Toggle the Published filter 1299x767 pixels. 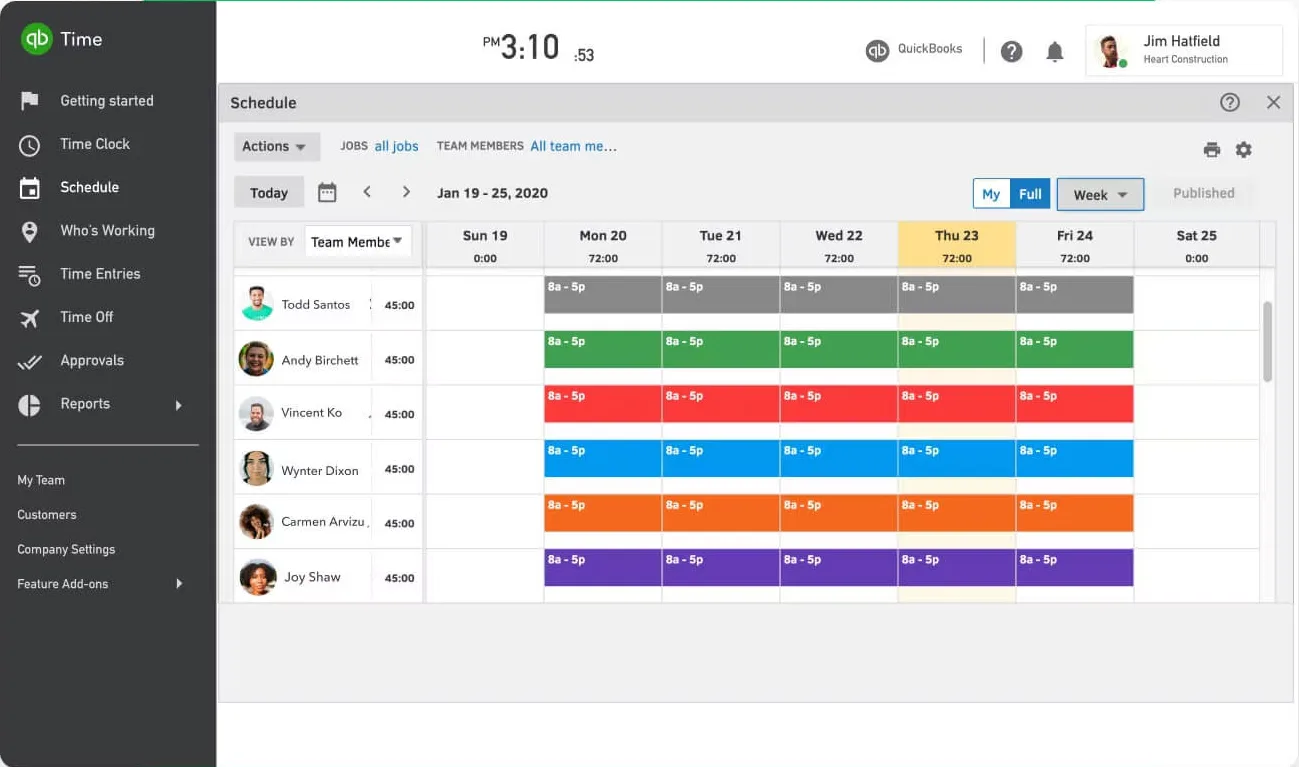click(x=1204, y=193)
